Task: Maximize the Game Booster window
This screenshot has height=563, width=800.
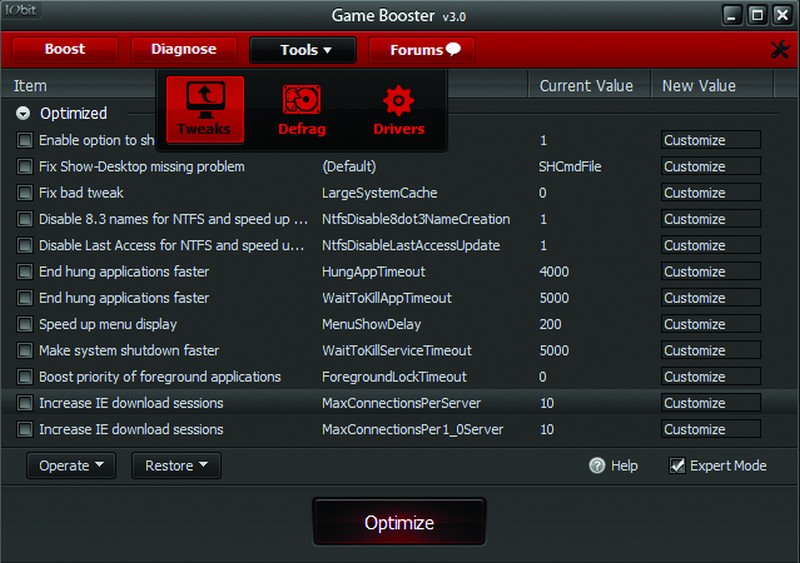Action: (x=757, y=15)
